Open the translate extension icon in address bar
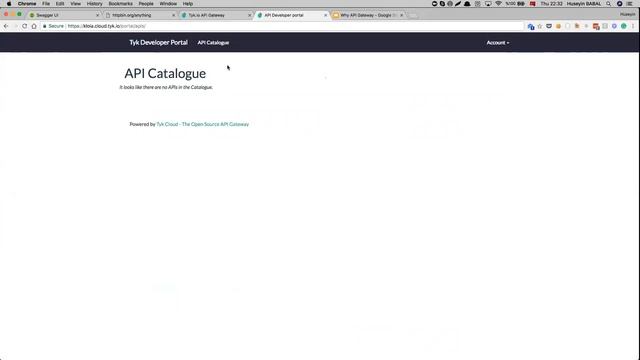This screenshot has width=640, height=360. (x=531, y=27)
